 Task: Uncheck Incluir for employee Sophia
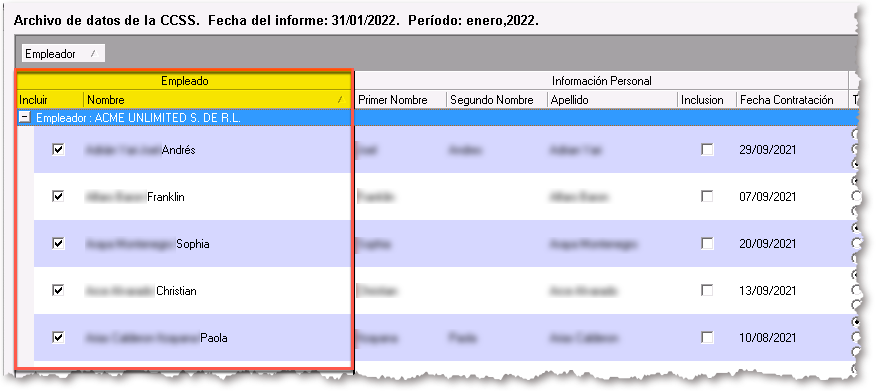pos(58,244)
